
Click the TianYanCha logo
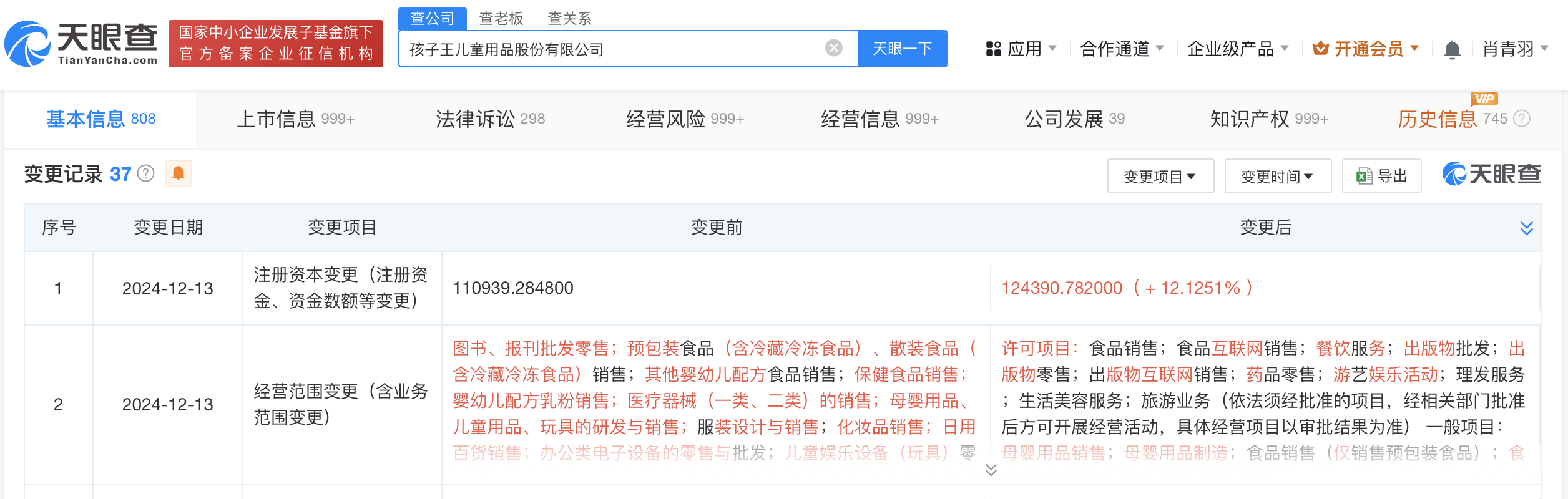coord(81,44)
